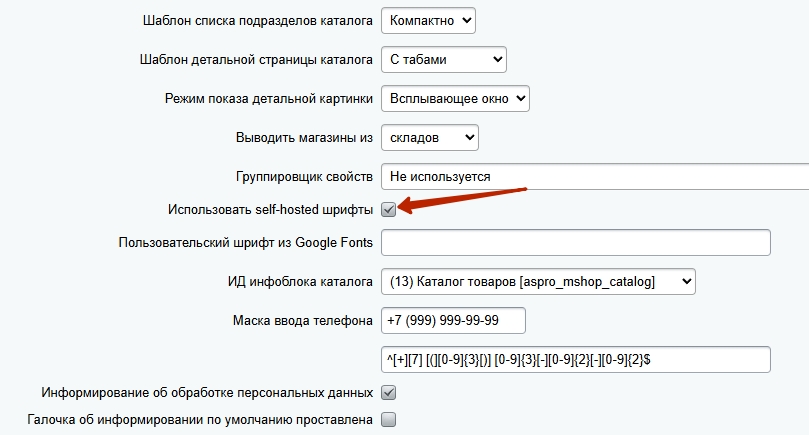Click the "Маска ввода телефона" label
This screenshot has height=435, width=809.
(301, 320)
